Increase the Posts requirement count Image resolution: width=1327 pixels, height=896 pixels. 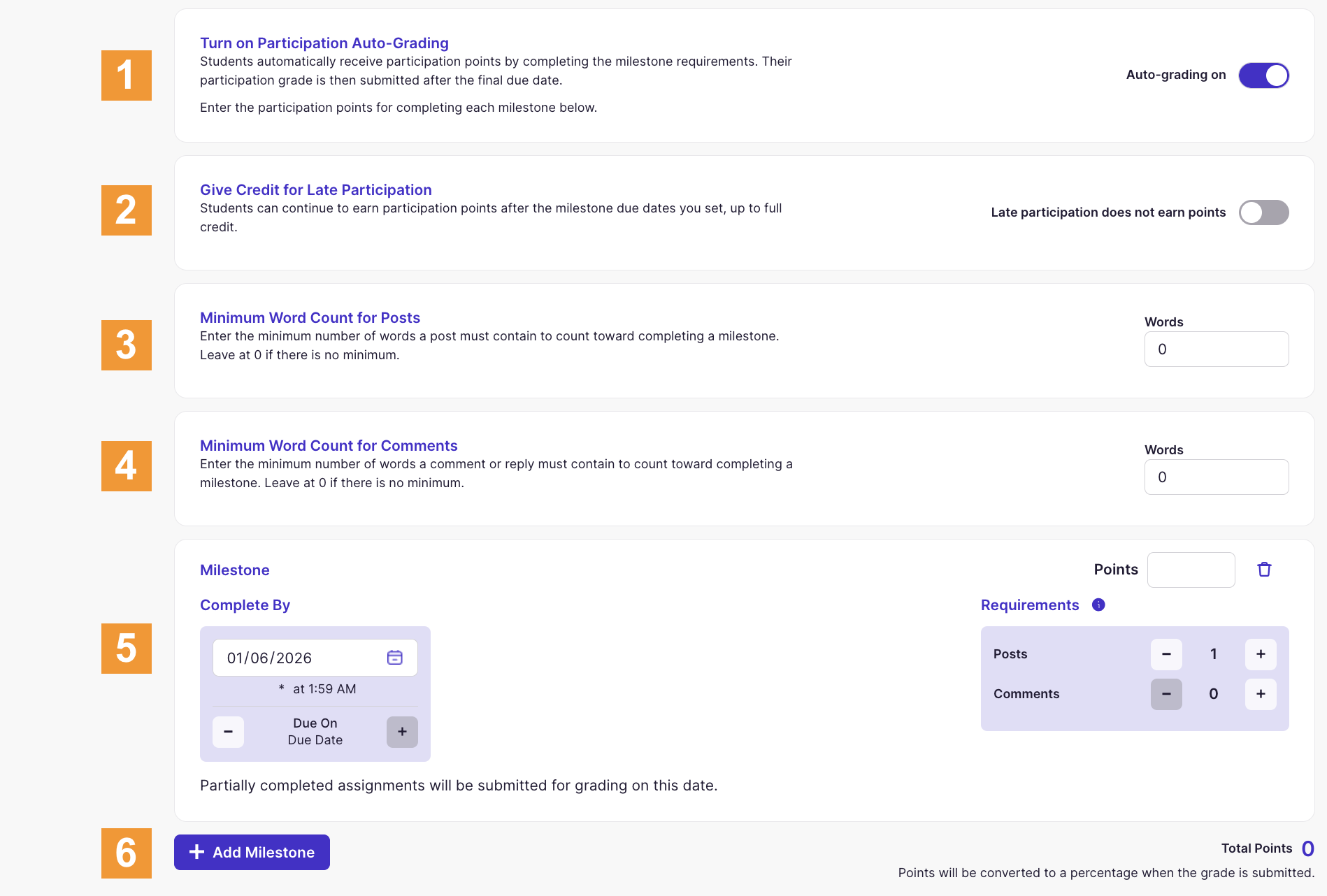[x=1261, y=654]
